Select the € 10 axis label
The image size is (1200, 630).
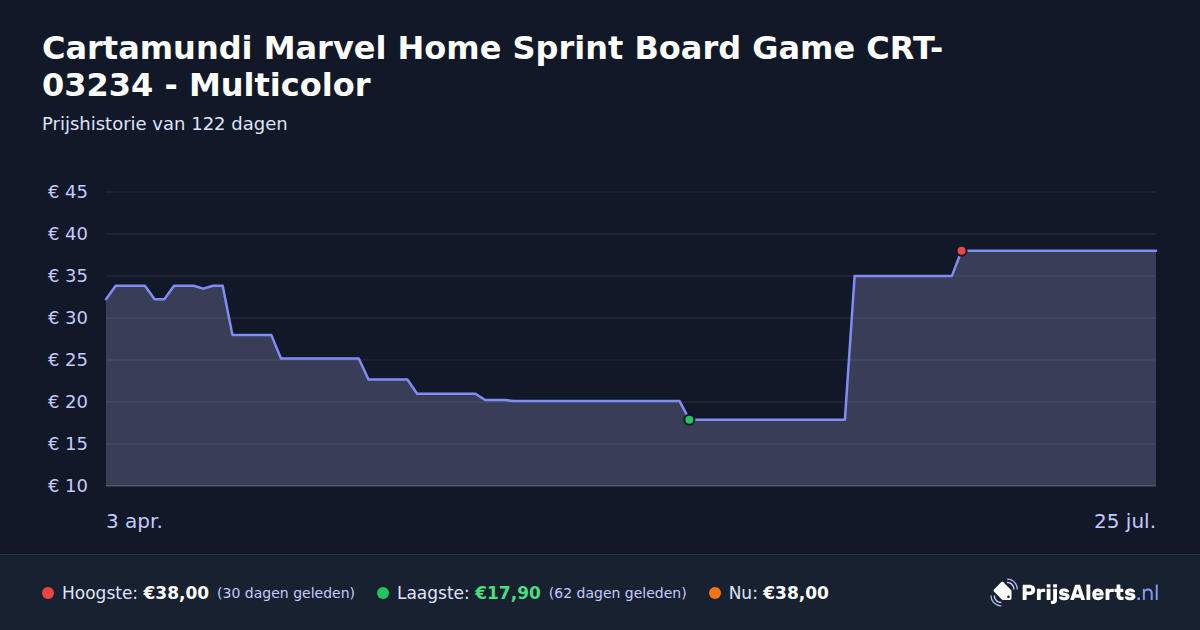[68, 486]
